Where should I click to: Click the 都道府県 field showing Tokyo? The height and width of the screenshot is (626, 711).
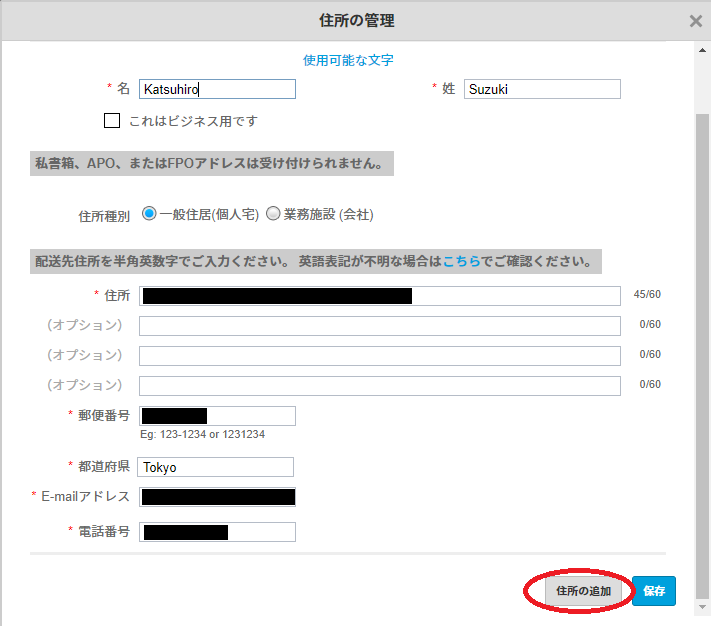coord(215,467)
